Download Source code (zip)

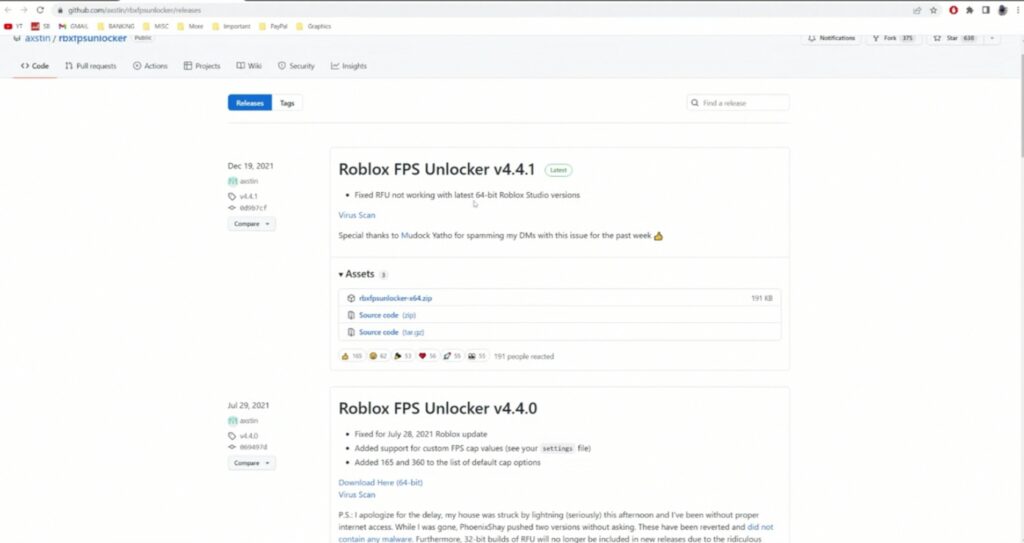(387, 316)
